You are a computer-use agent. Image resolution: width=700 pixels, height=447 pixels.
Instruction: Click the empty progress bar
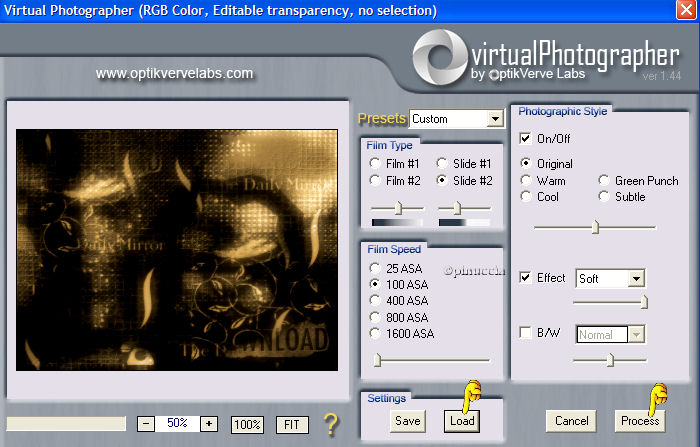[x=66, y=423]
